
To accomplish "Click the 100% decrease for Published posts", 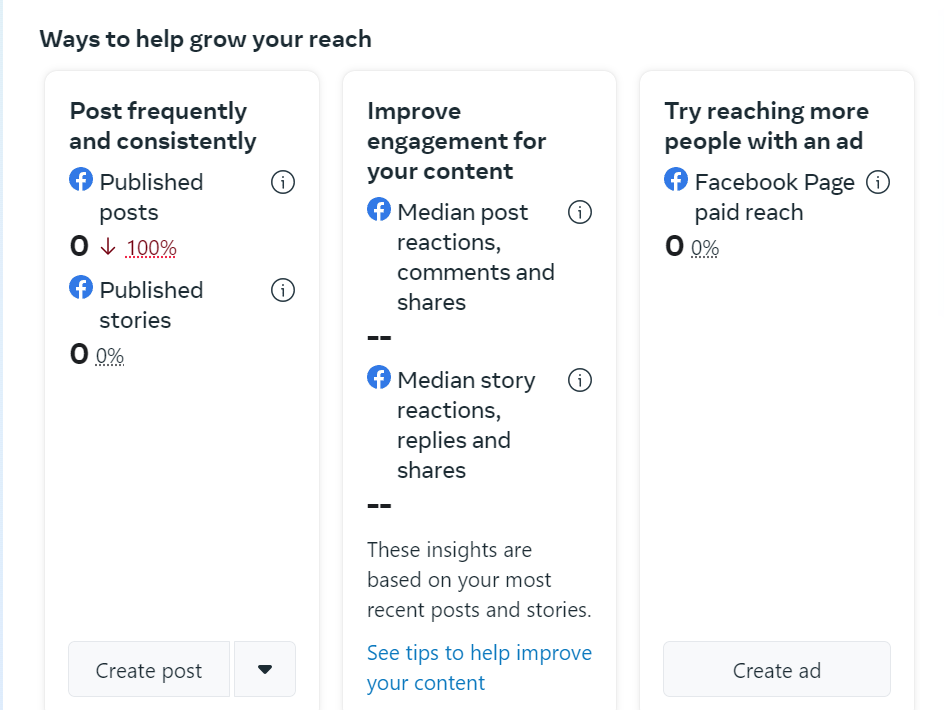I will tap(151, 248).
